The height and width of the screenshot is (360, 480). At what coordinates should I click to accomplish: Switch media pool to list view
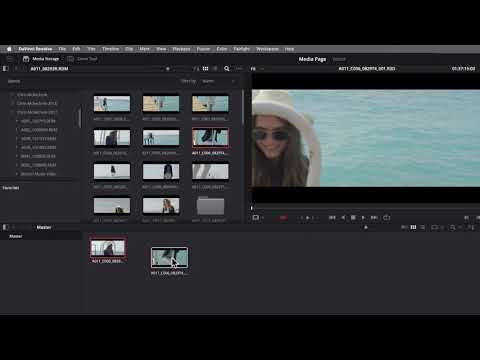423,227
